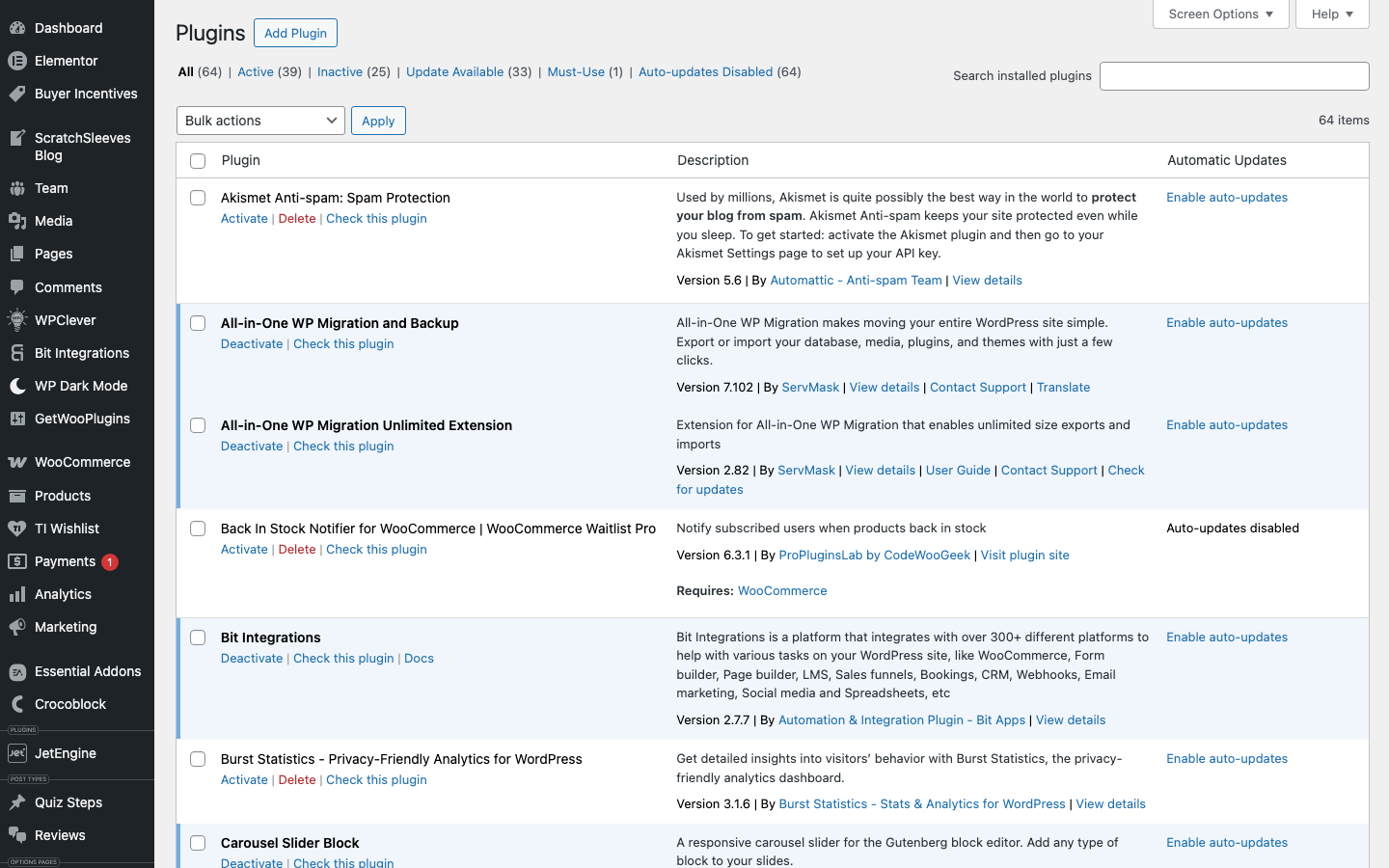The width and height of the screenshot is (1389, 868).
Task: Click the JetEngine icon
Action: [x=17, y=753]
